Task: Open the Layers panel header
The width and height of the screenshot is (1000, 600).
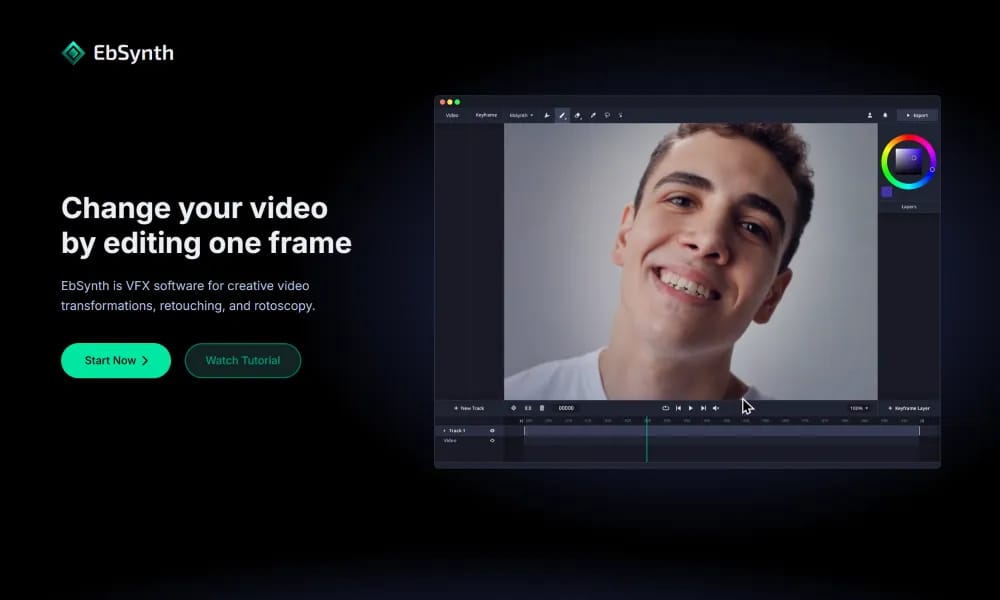Action: click(x=909, y=207)
